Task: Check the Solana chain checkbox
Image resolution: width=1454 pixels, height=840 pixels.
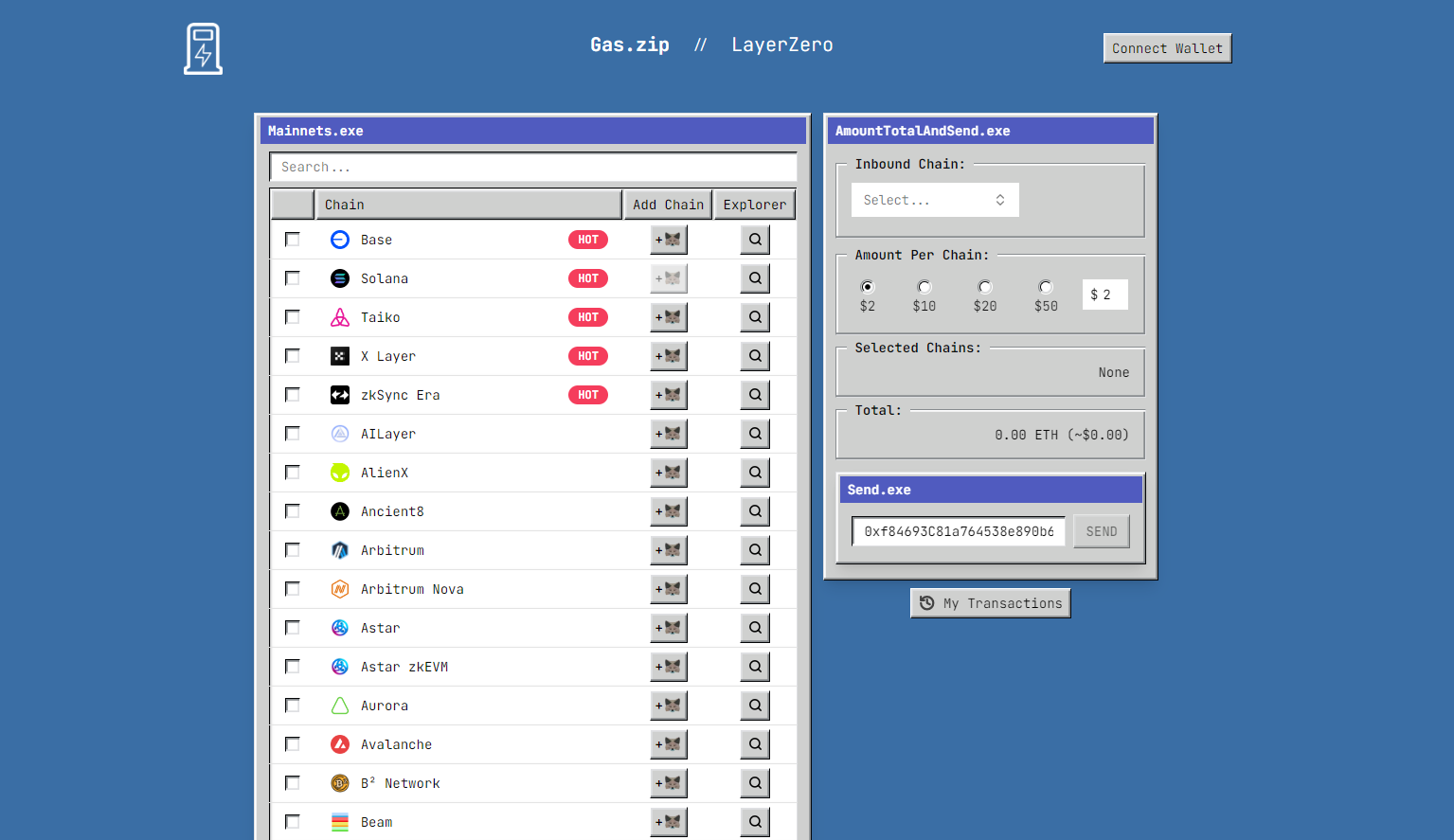Action: (x=293, y=278)
